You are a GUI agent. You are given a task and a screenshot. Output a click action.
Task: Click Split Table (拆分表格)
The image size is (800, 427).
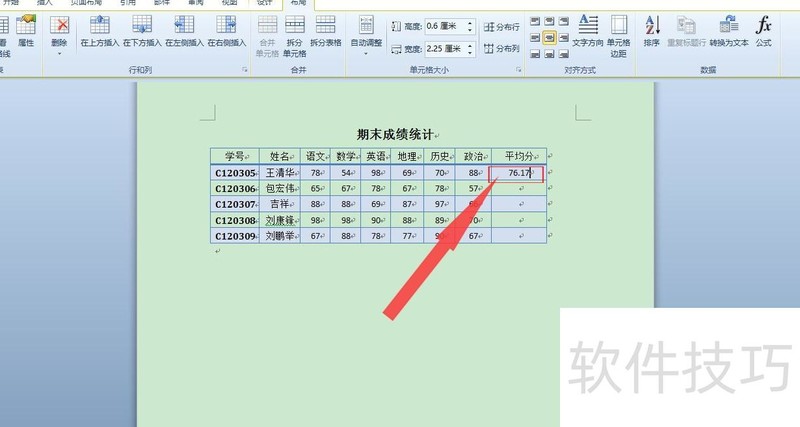[326, 32]
